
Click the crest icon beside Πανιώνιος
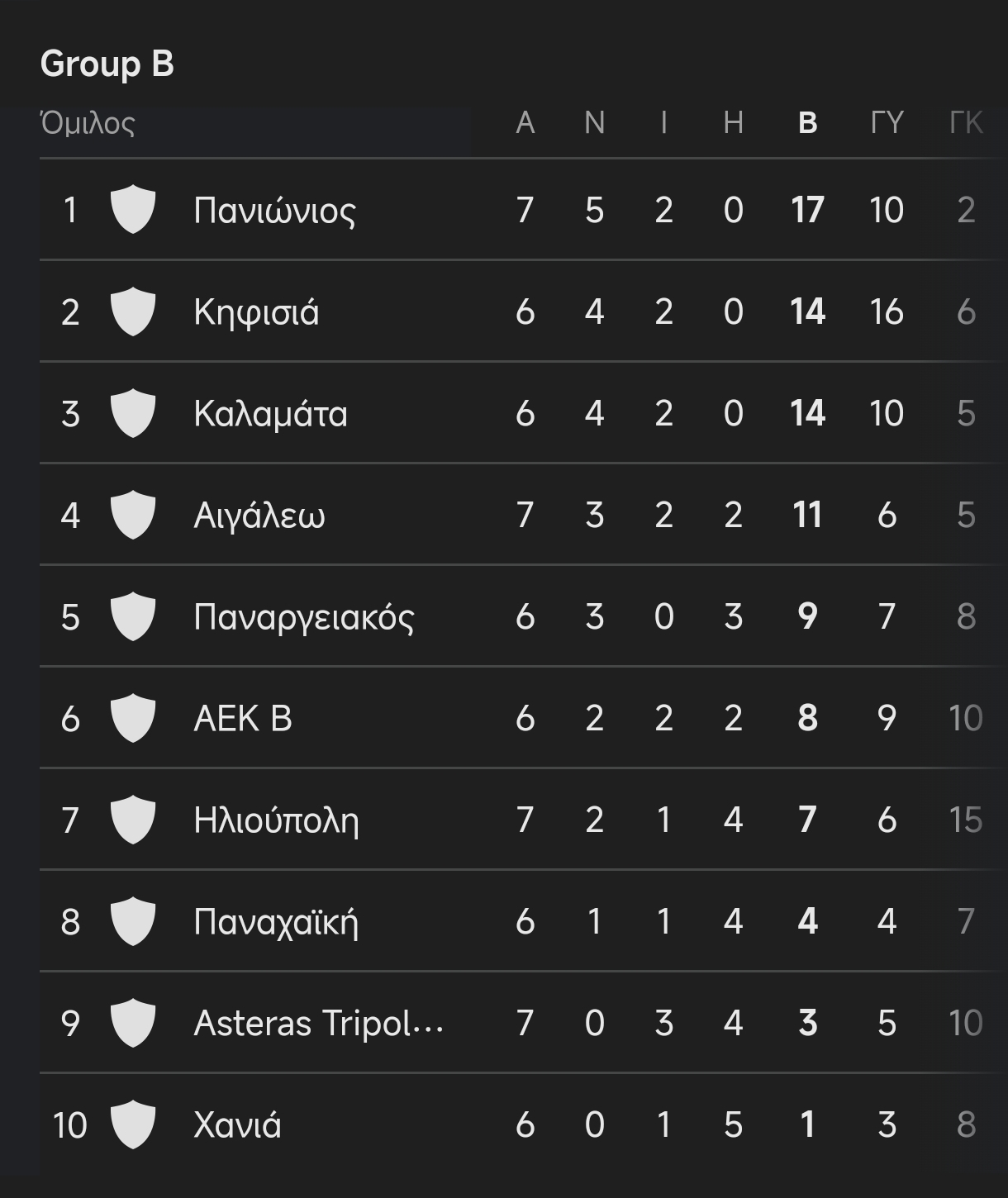point(132,209)
